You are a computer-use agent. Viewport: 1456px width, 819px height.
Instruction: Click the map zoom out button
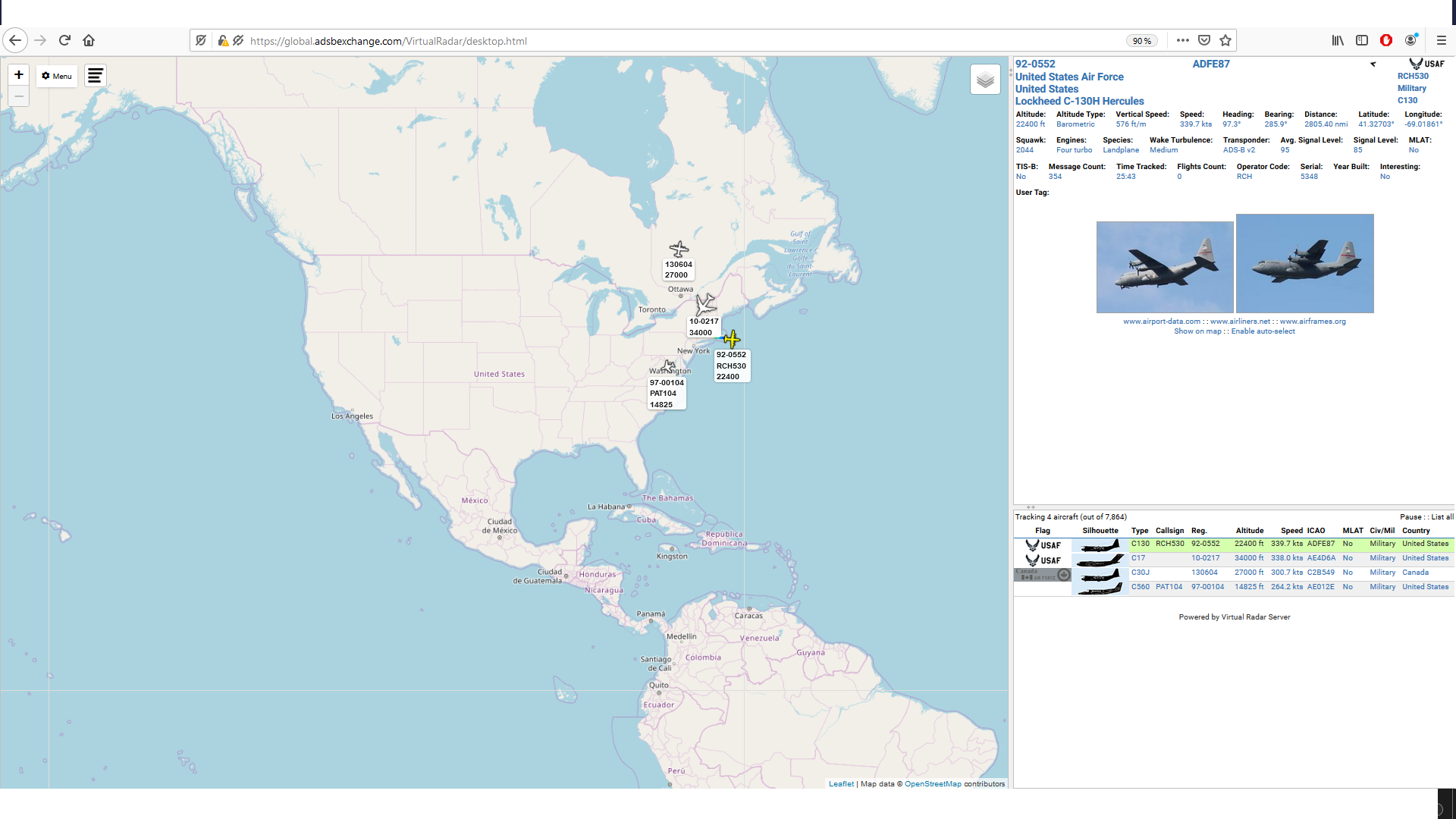click(x=19, y=96)
